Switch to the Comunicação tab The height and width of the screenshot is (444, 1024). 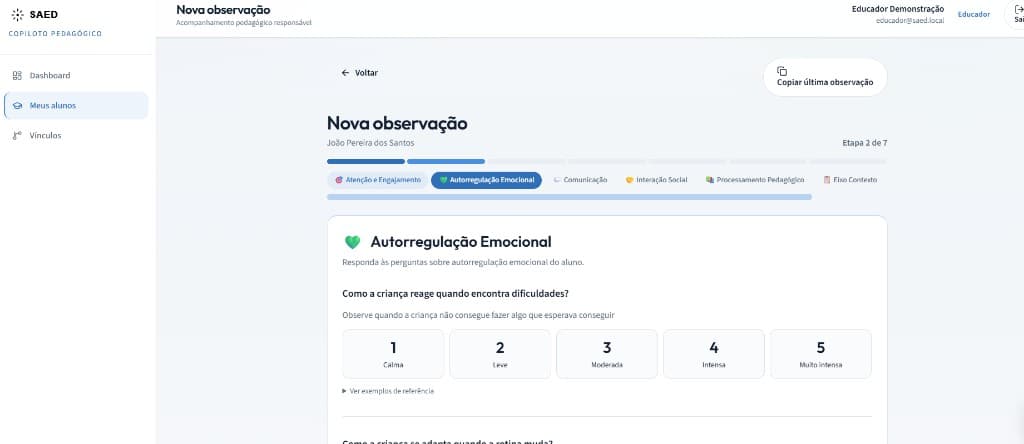click(x=580, y=180)
